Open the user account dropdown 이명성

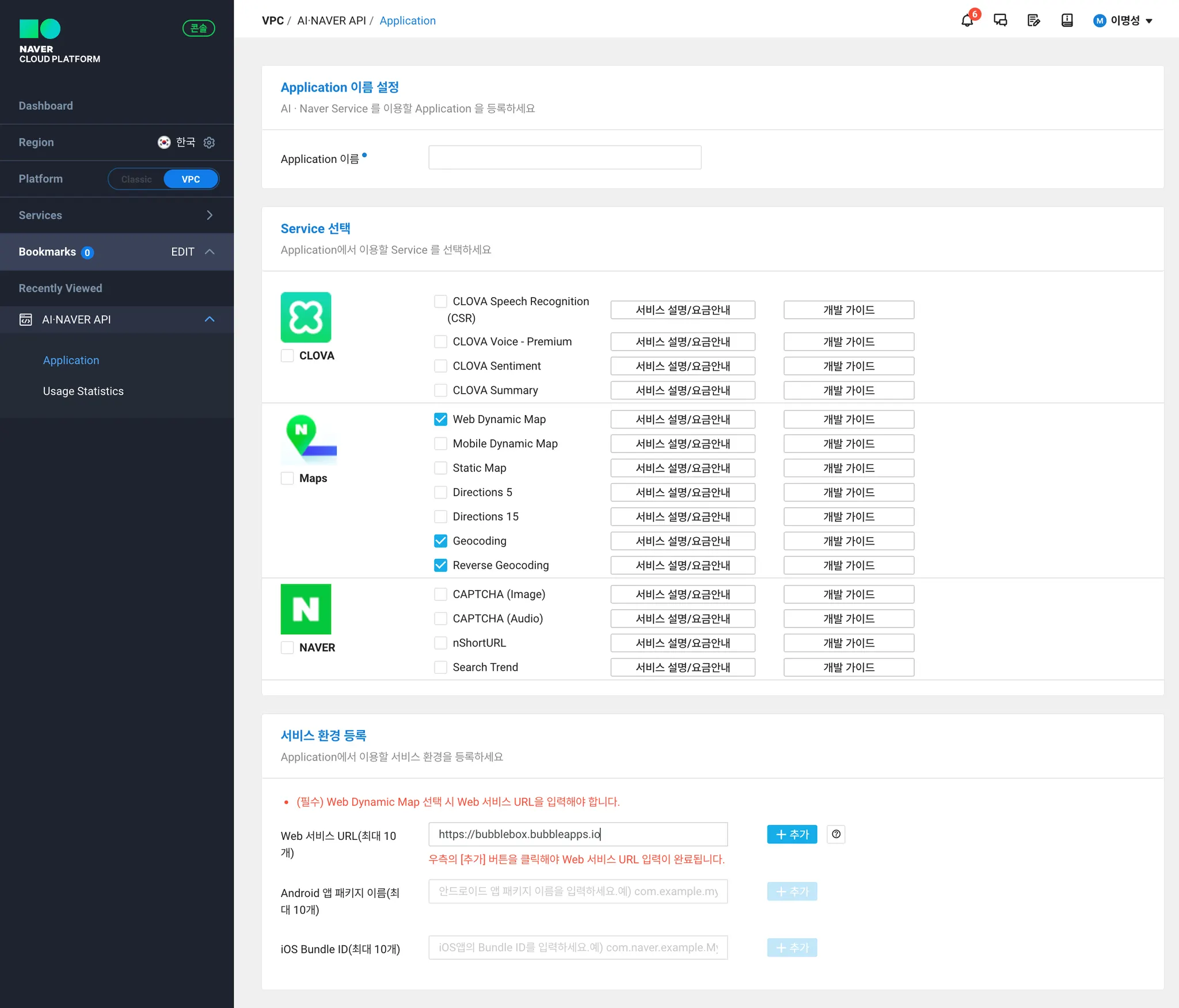click(x=1123, y=21)
